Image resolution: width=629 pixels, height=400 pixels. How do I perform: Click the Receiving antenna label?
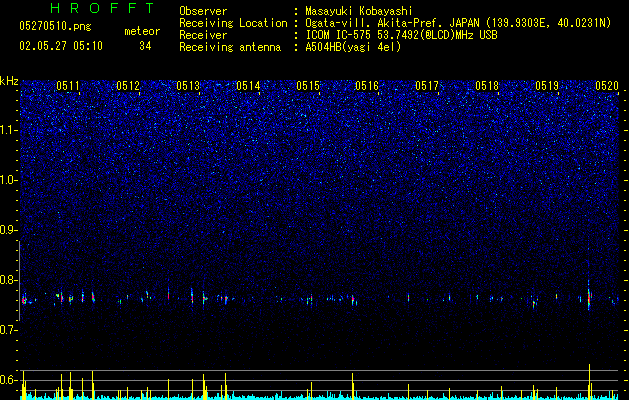230,47
